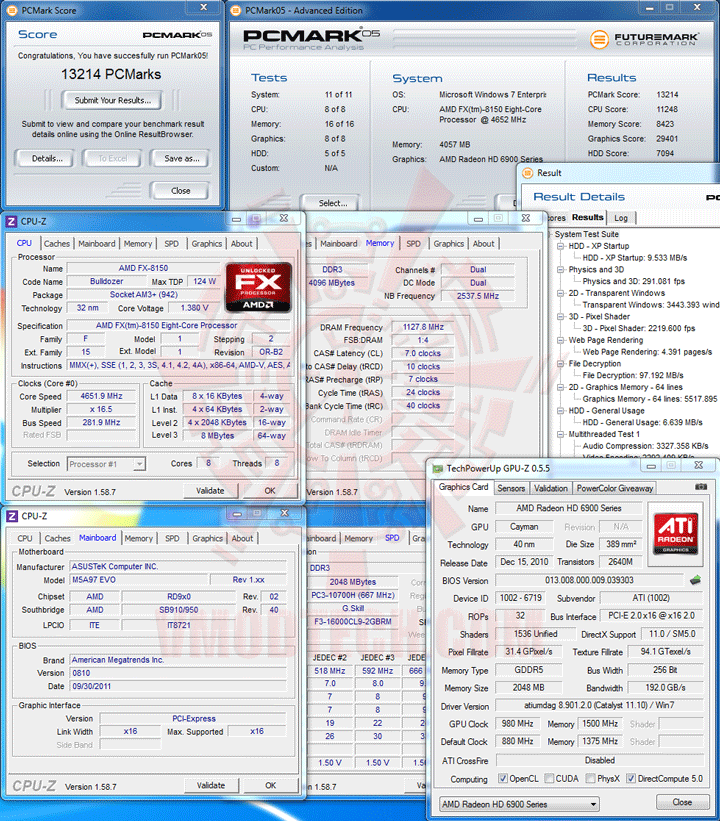Click Close button in PCMark Score window
720x821 pixels.
coord(181,191)
